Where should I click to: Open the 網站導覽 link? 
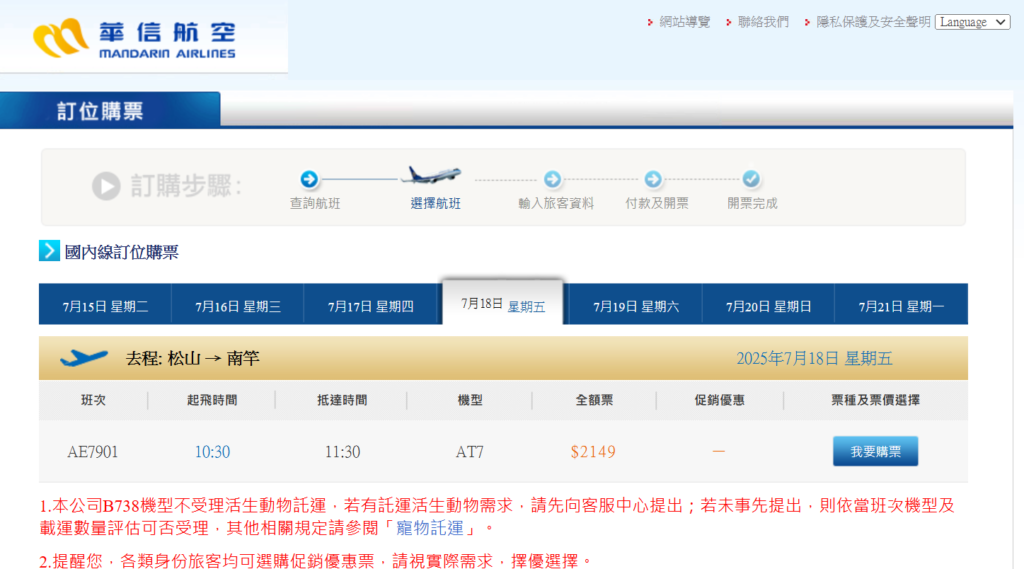click(x=684, y=22)
